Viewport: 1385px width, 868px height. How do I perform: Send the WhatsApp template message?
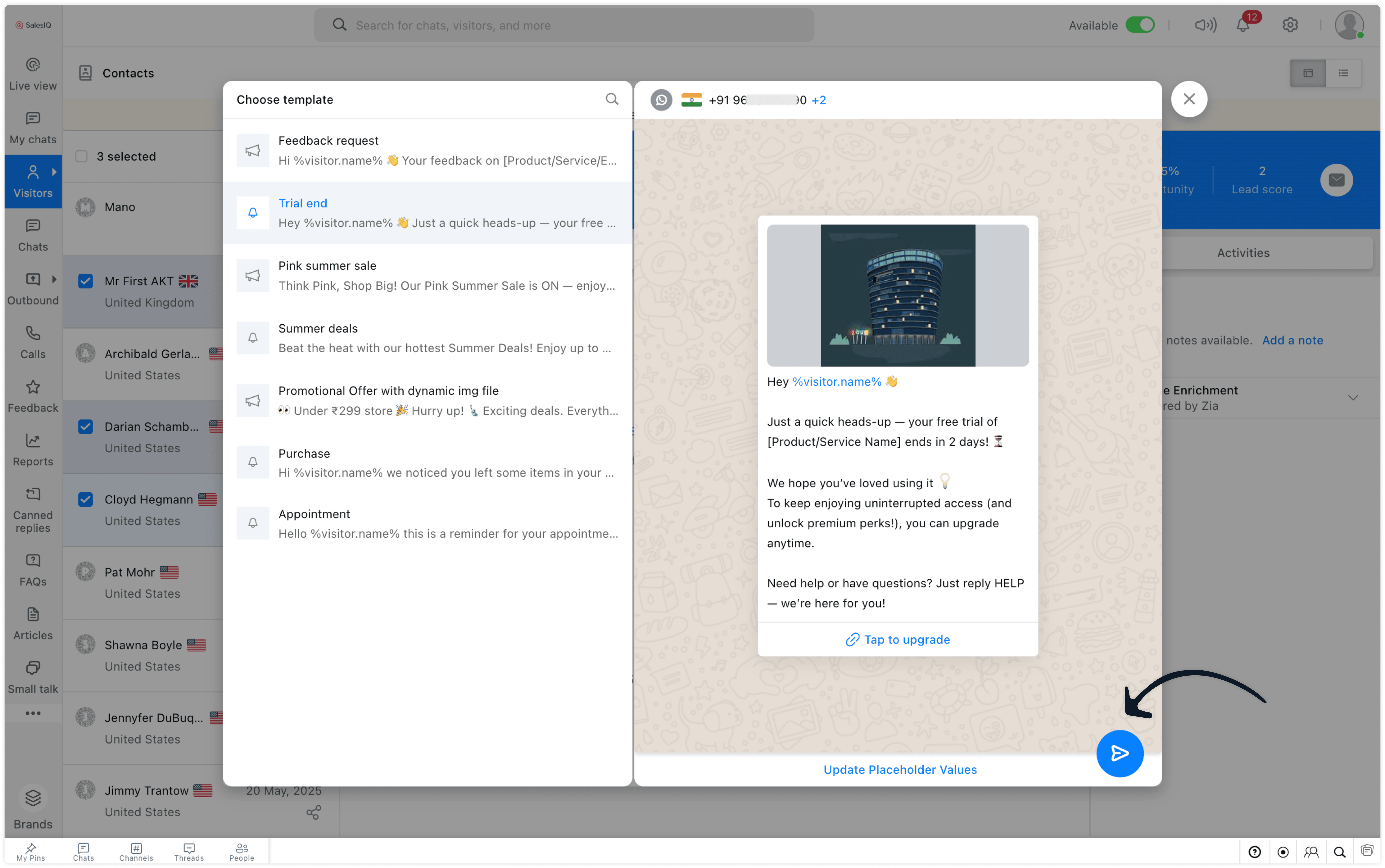[x=1119, y=753]
